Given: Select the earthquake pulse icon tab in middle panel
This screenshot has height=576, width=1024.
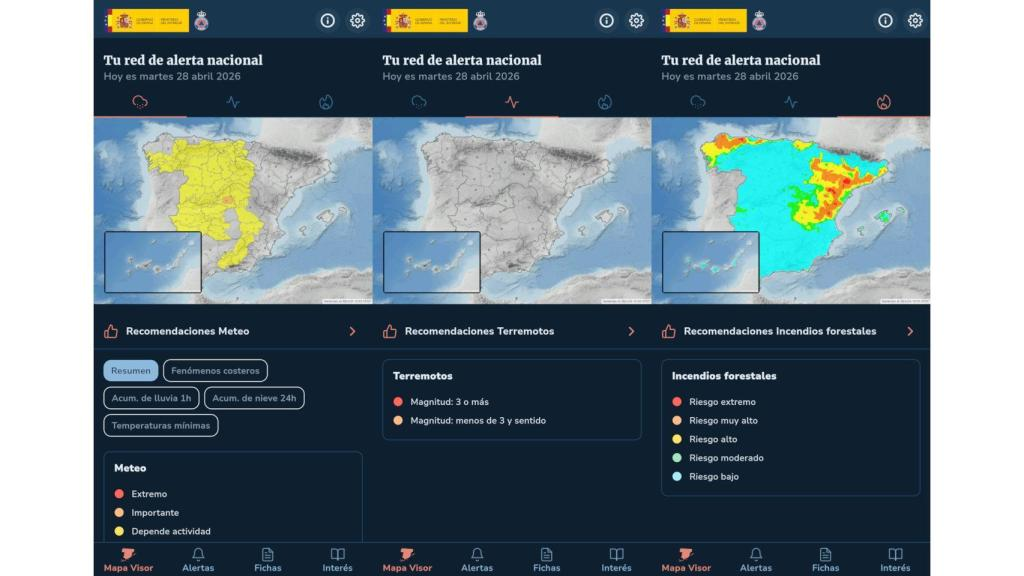Looking at the screenshot, I should 512,102.
